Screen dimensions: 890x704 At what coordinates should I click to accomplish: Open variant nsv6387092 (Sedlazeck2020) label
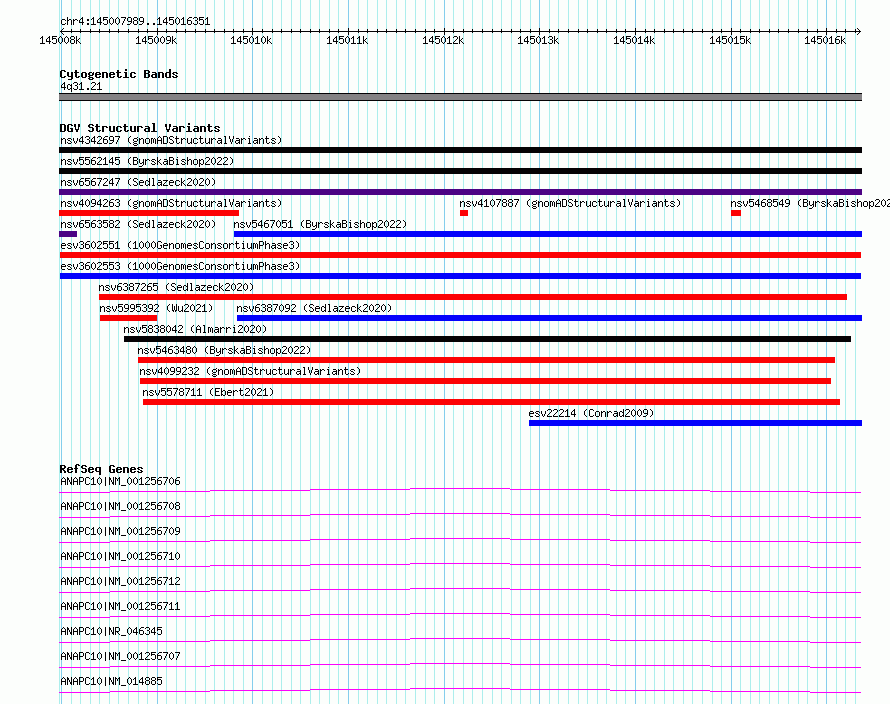tap(314, 308)
